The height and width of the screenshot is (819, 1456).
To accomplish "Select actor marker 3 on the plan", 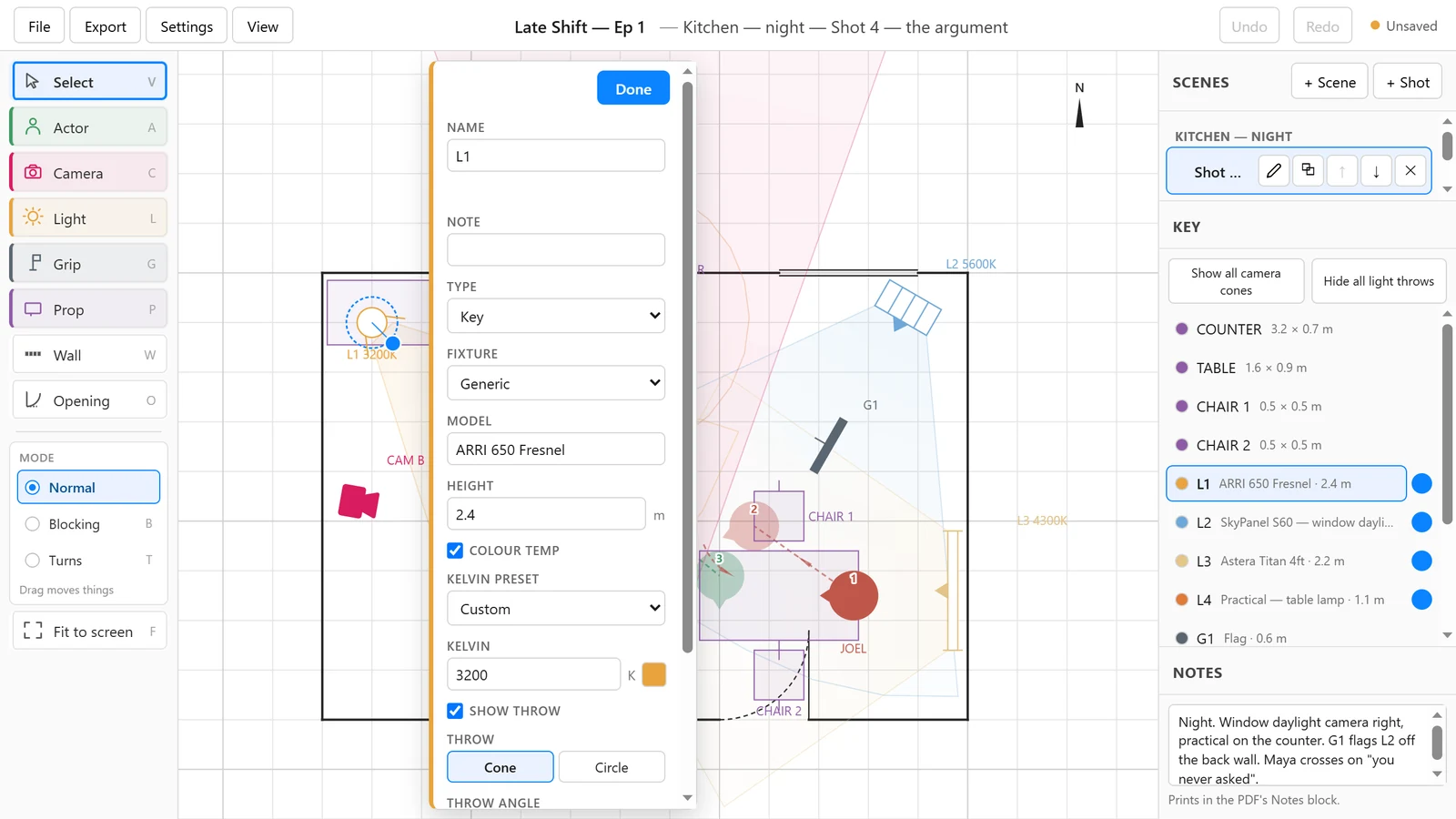I will (721, 576).
